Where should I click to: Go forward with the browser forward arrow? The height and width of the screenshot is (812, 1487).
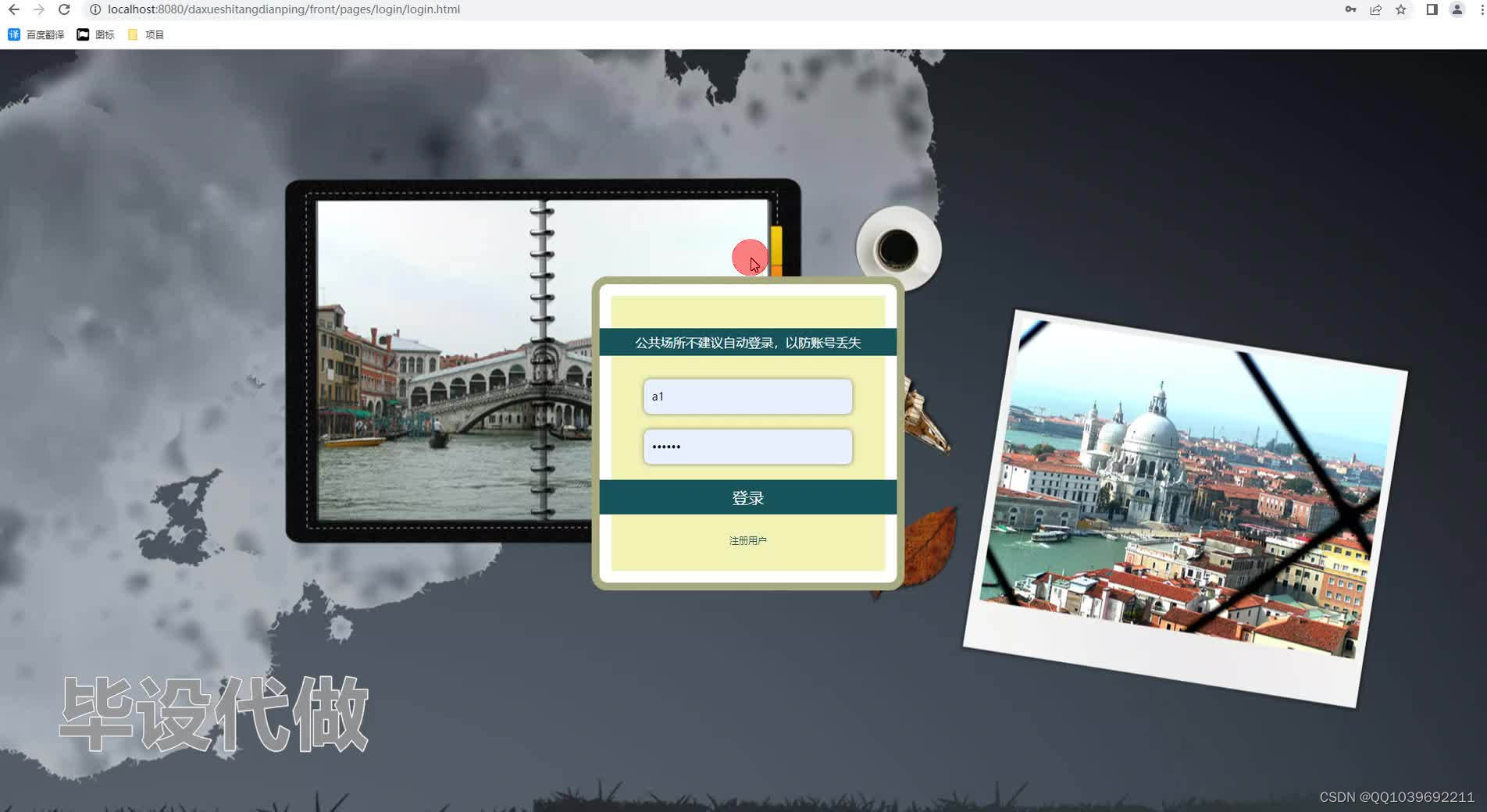(39, 9)
